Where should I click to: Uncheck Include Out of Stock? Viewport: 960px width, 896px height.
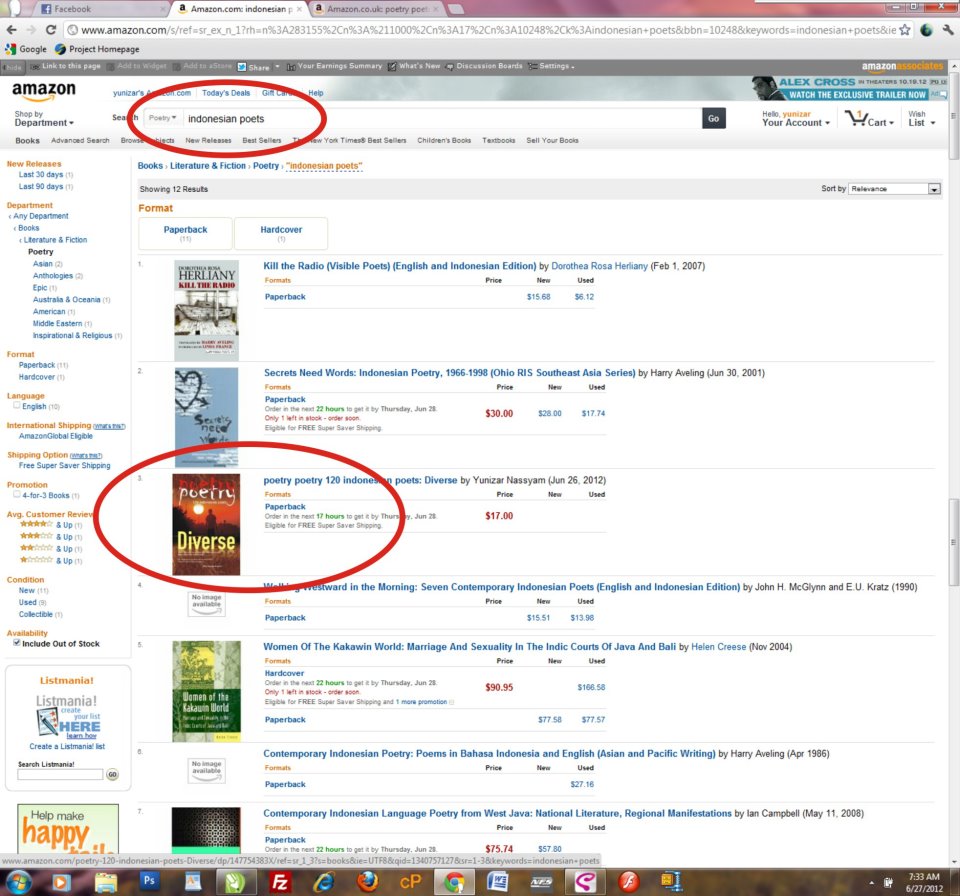coord(17,642)
